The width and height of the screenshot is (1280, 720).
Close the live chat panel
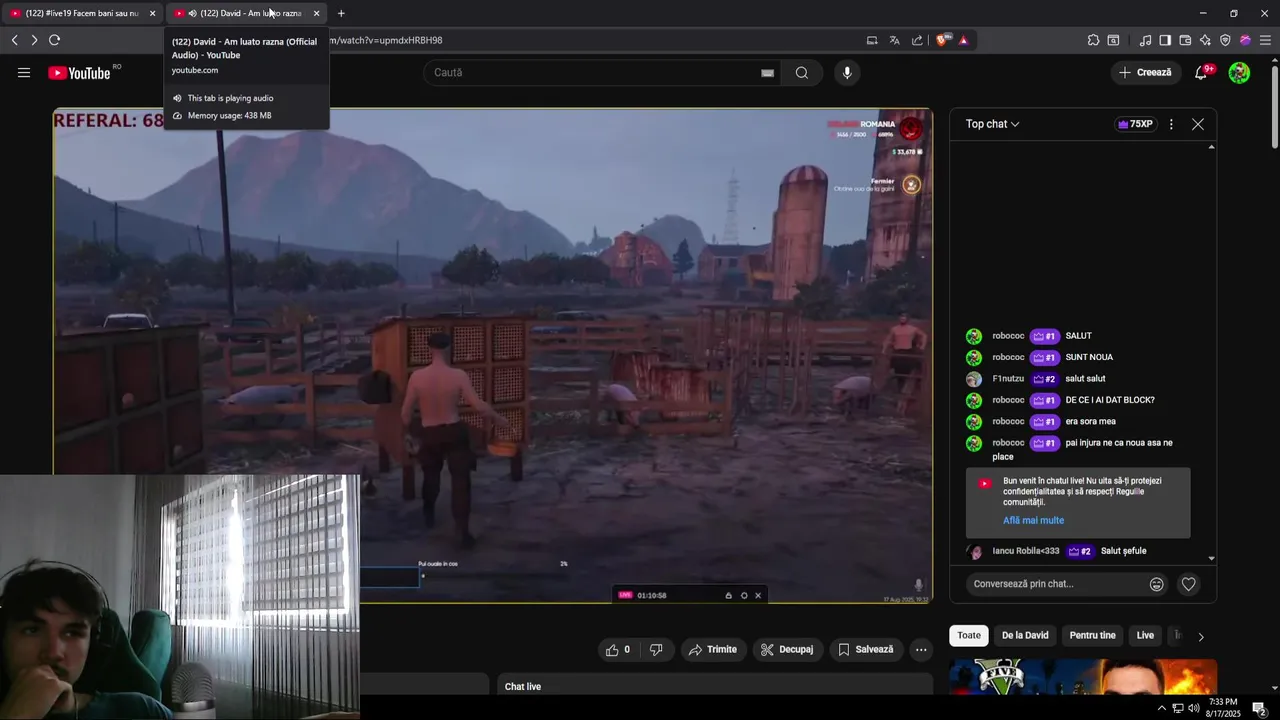[x=1198, y=124]
